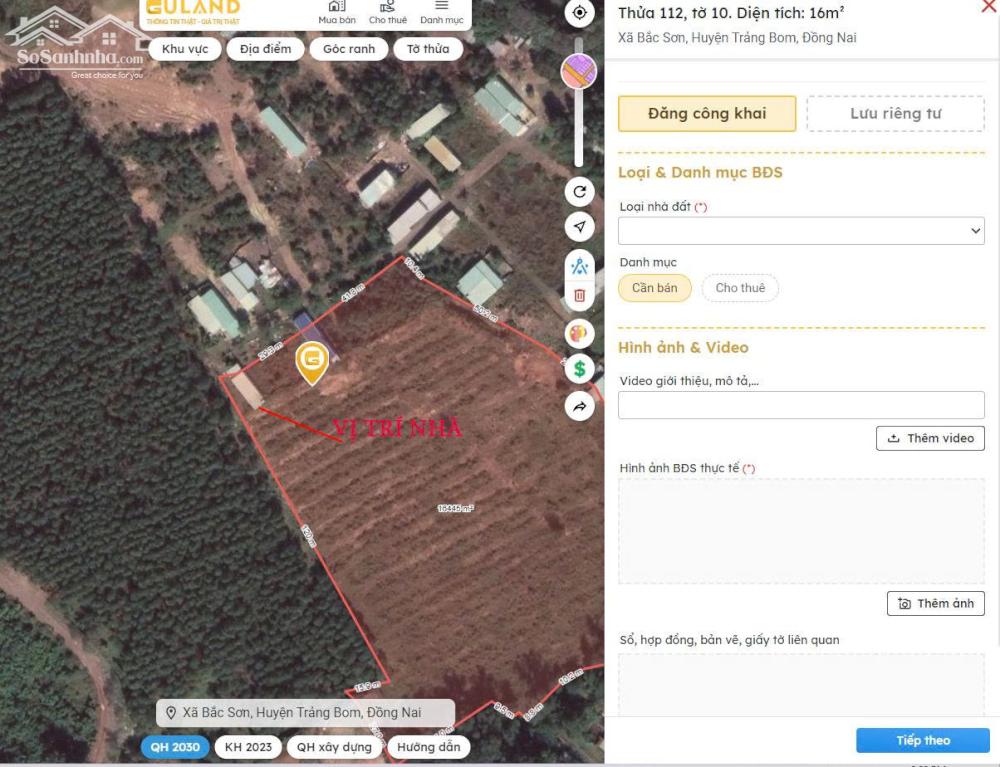
Task: Select the Cần bán category option
Action: pos(655,288)
